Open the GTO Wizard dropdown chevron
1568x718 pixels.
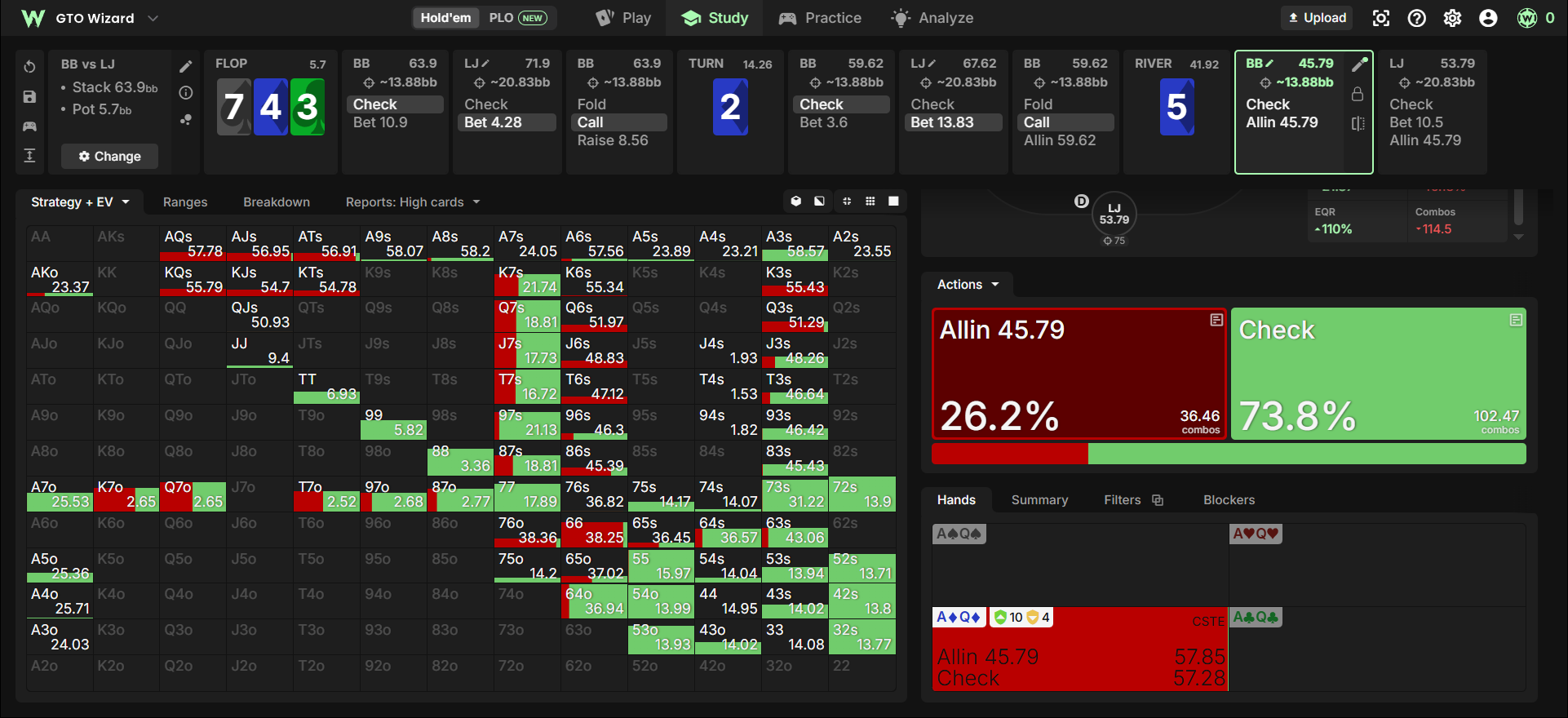[x=153, y=18]
